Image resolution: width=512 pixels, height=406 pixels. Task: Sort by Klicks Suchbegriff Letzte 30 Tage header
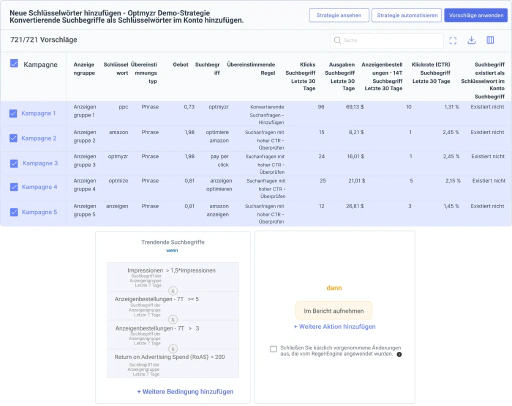(x=300, y=76)
